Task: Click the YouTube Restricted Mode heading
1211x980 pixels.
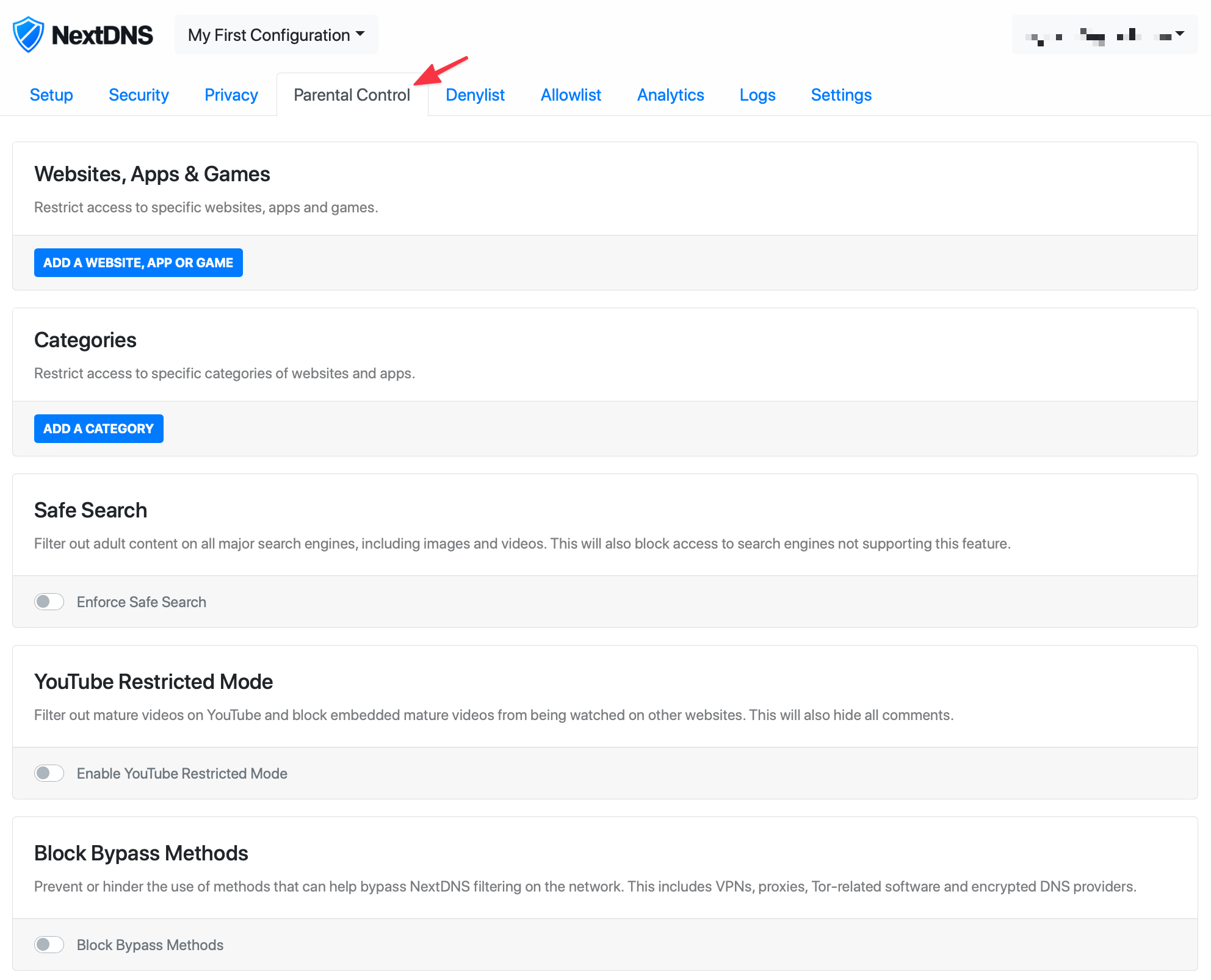Action: pos(153,682)
